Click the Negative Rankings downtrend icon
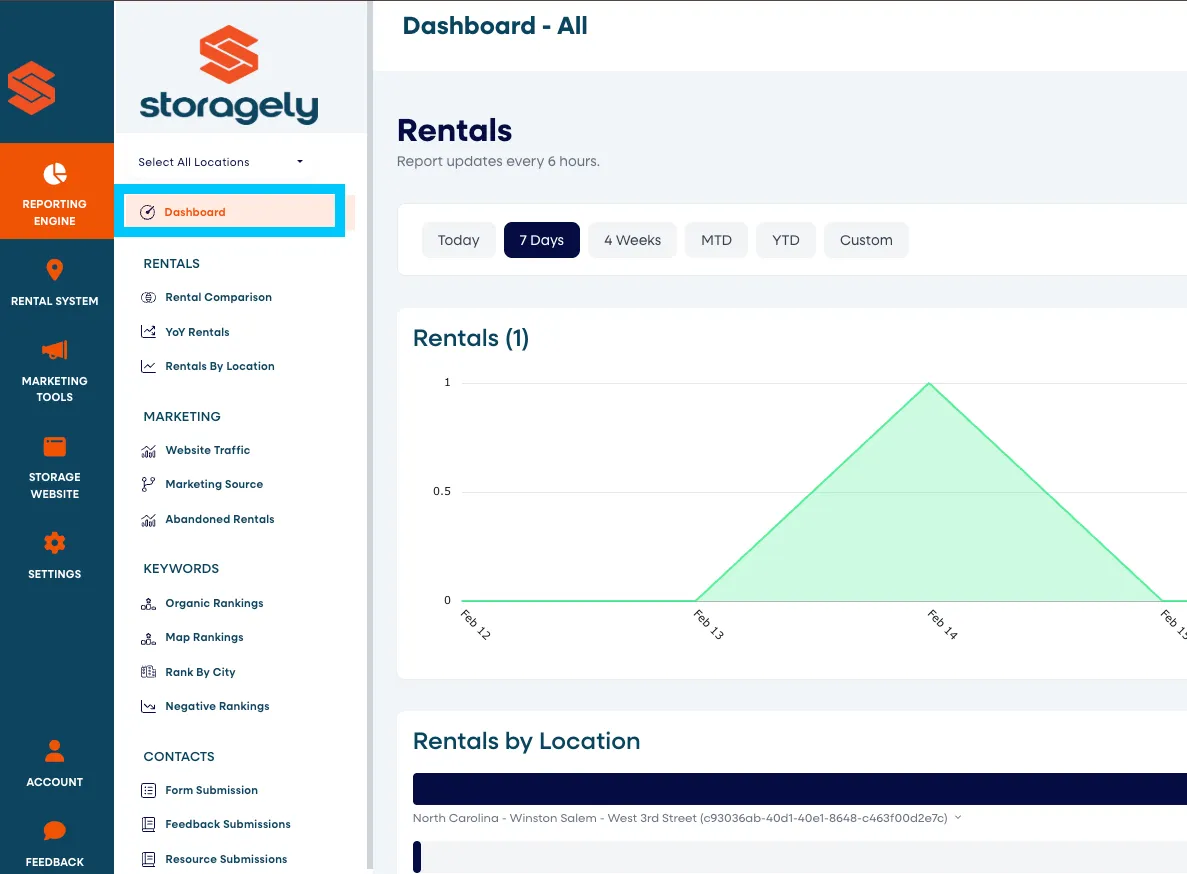Image resolution: width=1187 pixels, height=874 pixels. (148, 707)
